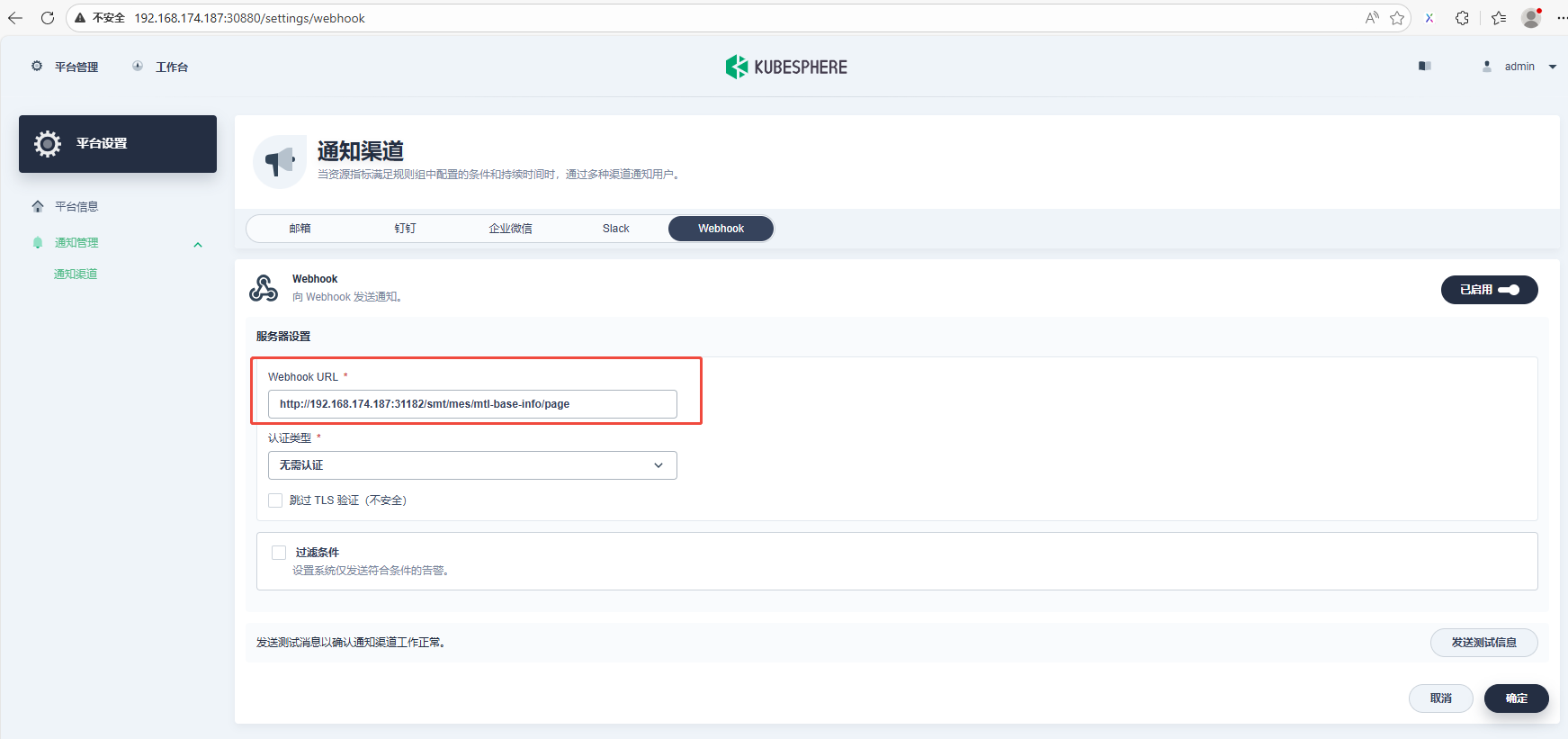Open 平台信息 in the sidebar
This screenshot has width=1568, height=739.
click(76, 207)
